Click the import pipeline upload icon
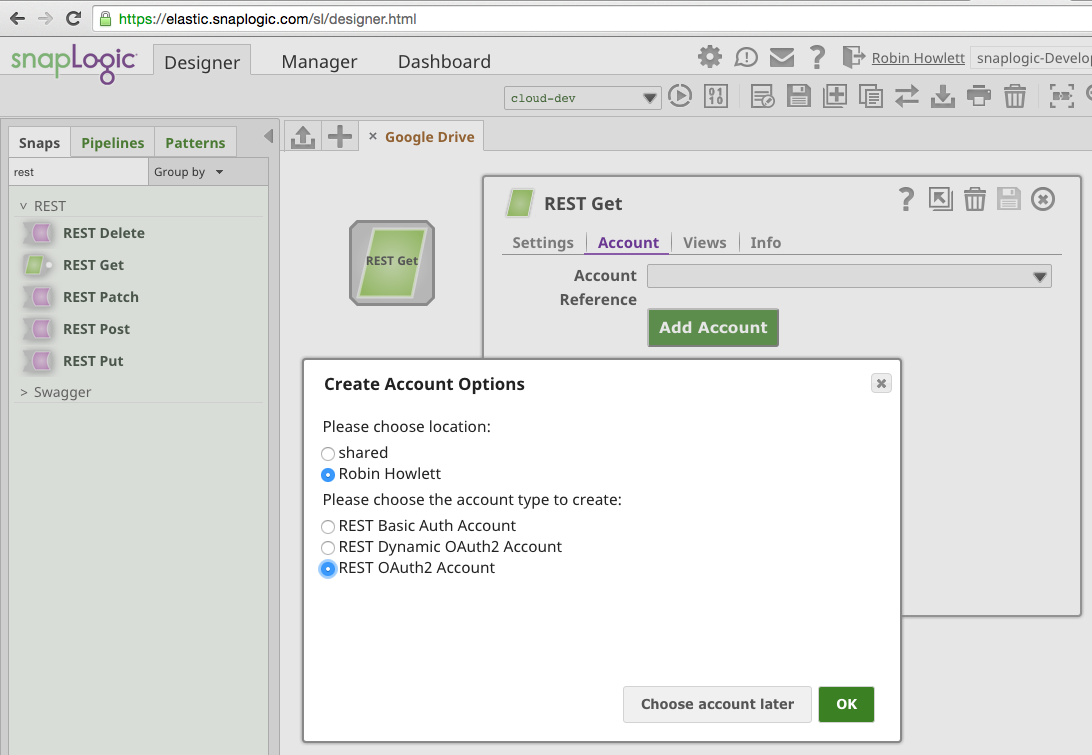1092x755 pixels. click(x=303, y=137)
